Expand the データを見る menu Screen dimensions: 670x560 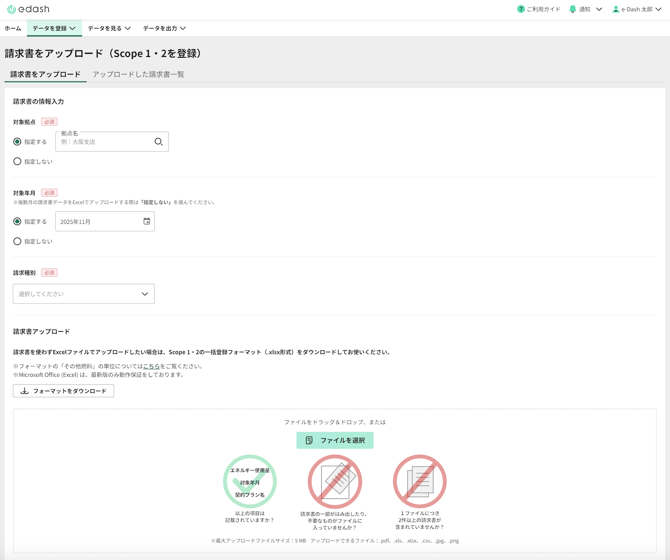click(109, 28)
